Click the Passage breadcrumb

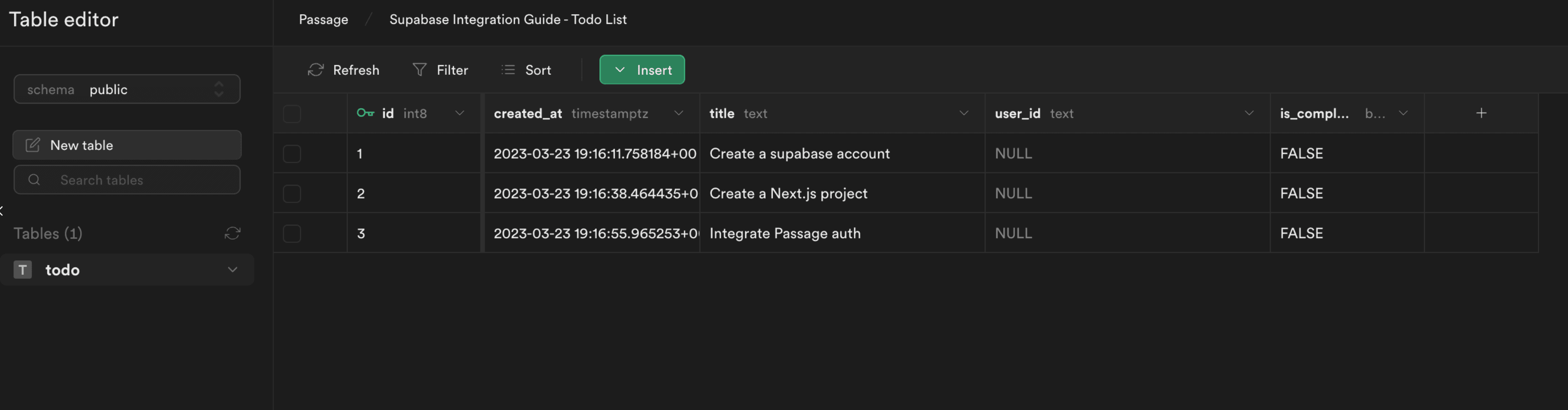[323, 19]
